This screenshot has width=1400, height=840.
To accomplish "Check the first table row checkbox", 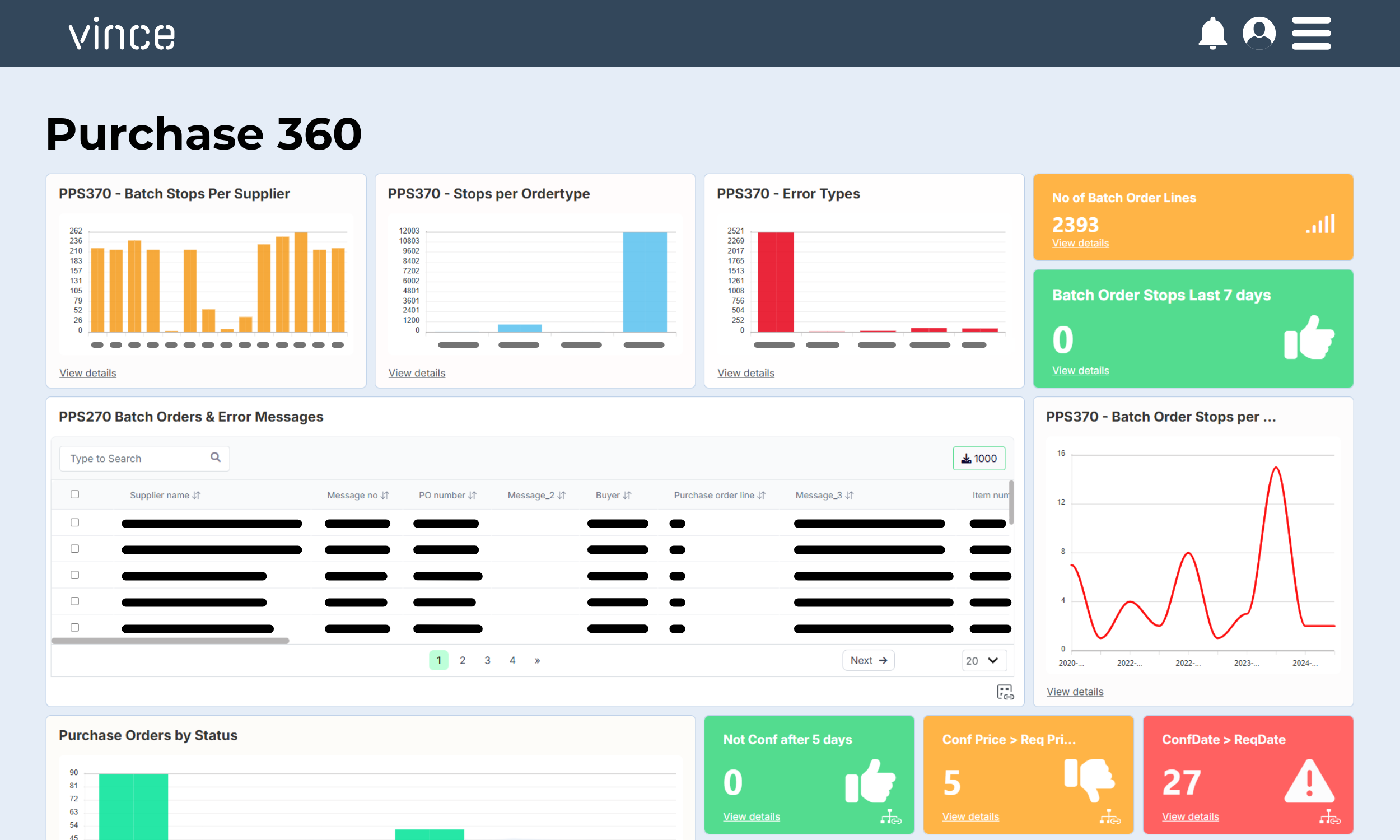I will [x=74, y=522].
